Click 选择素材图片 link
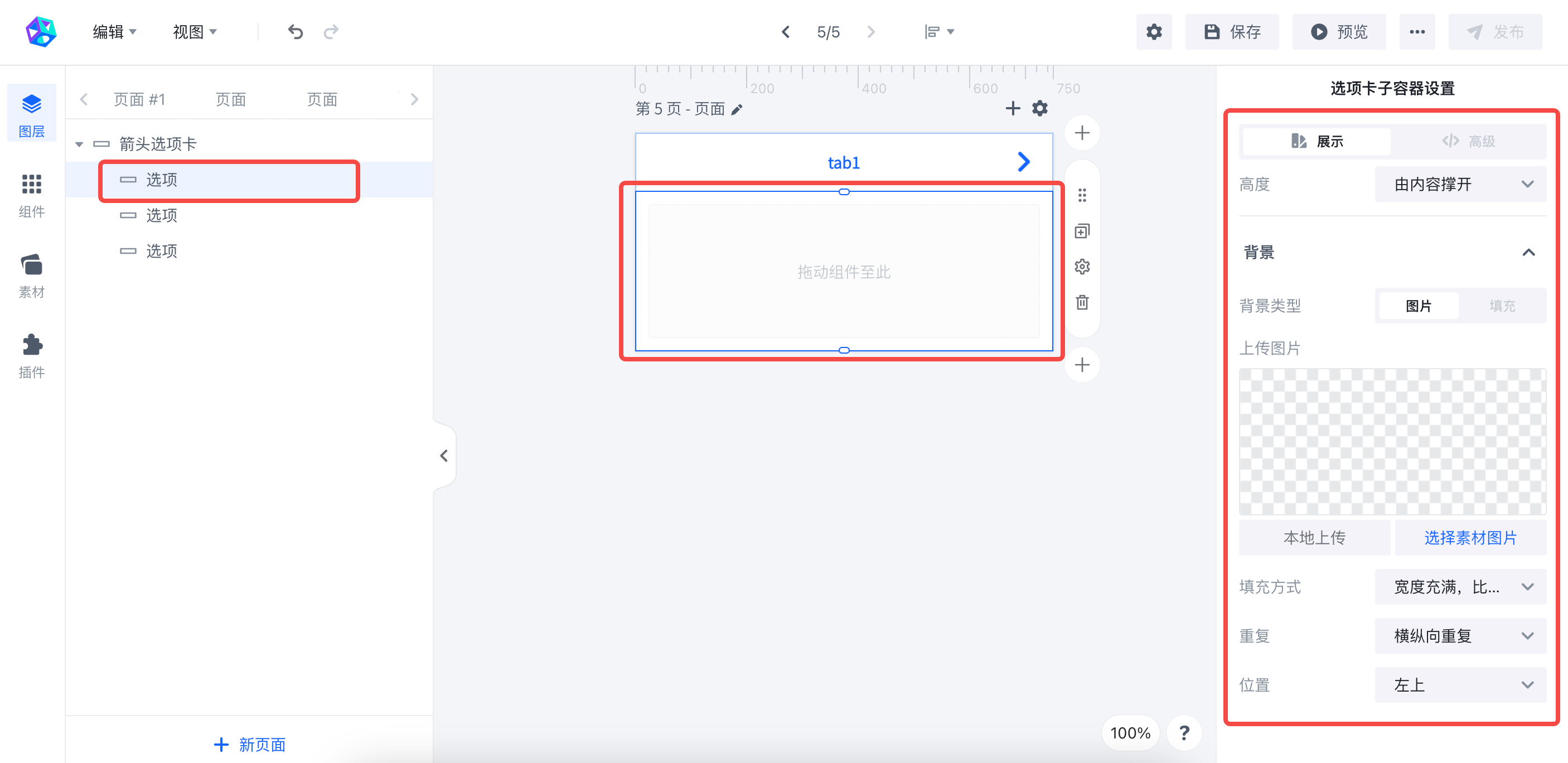This screenshot has width=1568, height=763. pos(1470,538)
